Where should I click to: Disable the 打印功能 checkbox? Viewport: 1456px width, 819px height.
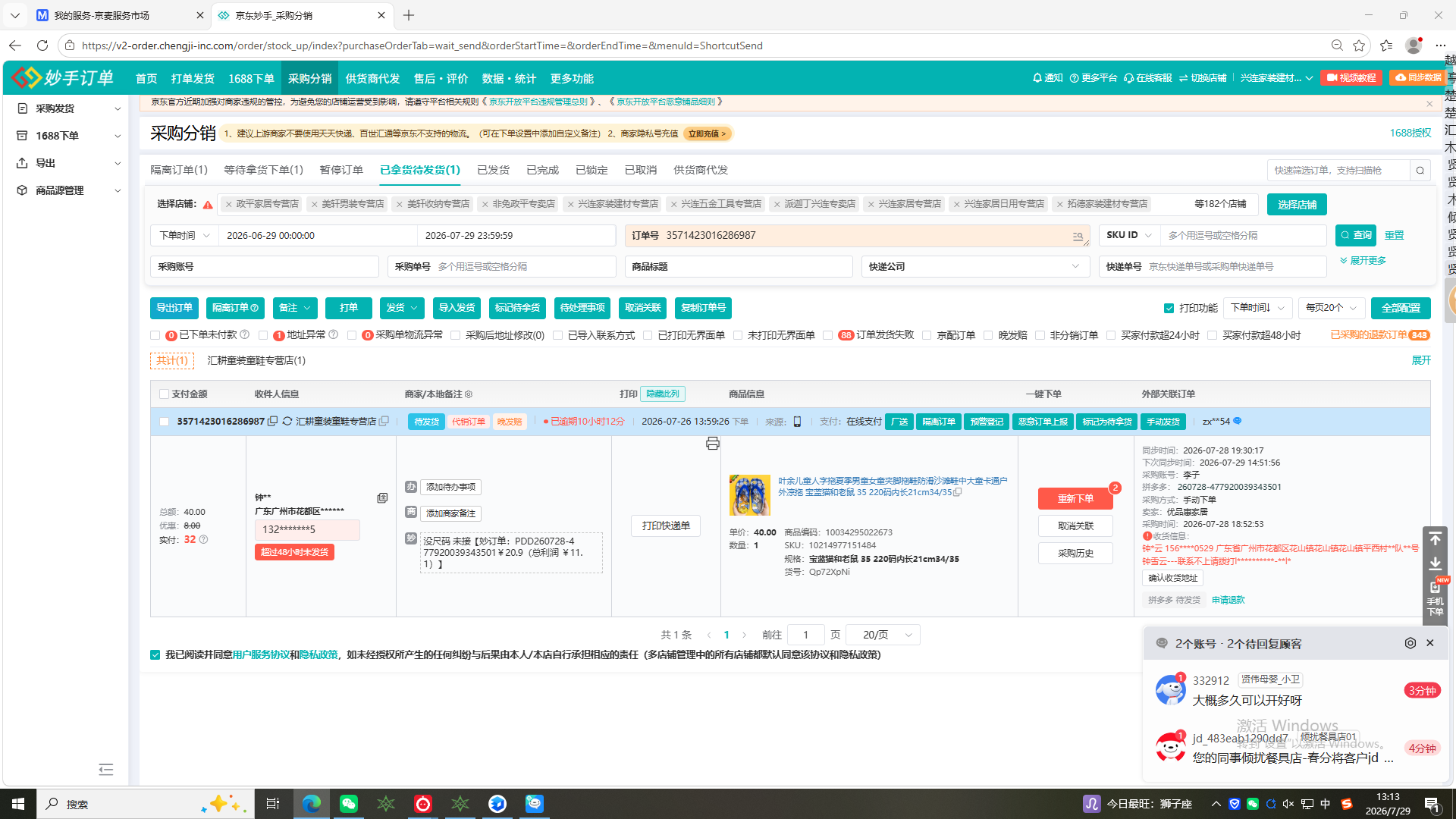click(1169, 308)
